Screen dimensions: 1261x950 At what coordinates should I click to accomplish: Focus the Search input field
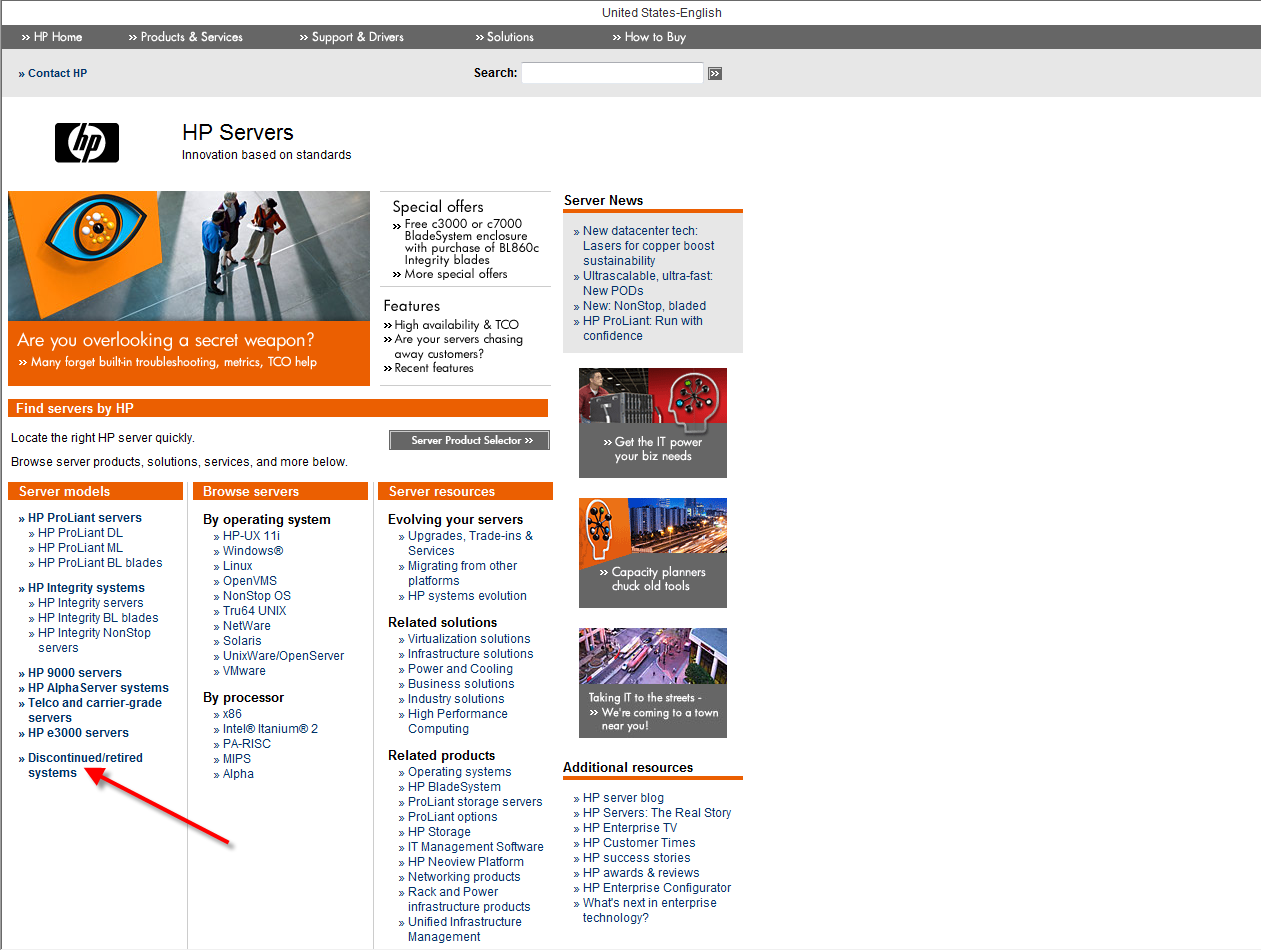(612, 73)
